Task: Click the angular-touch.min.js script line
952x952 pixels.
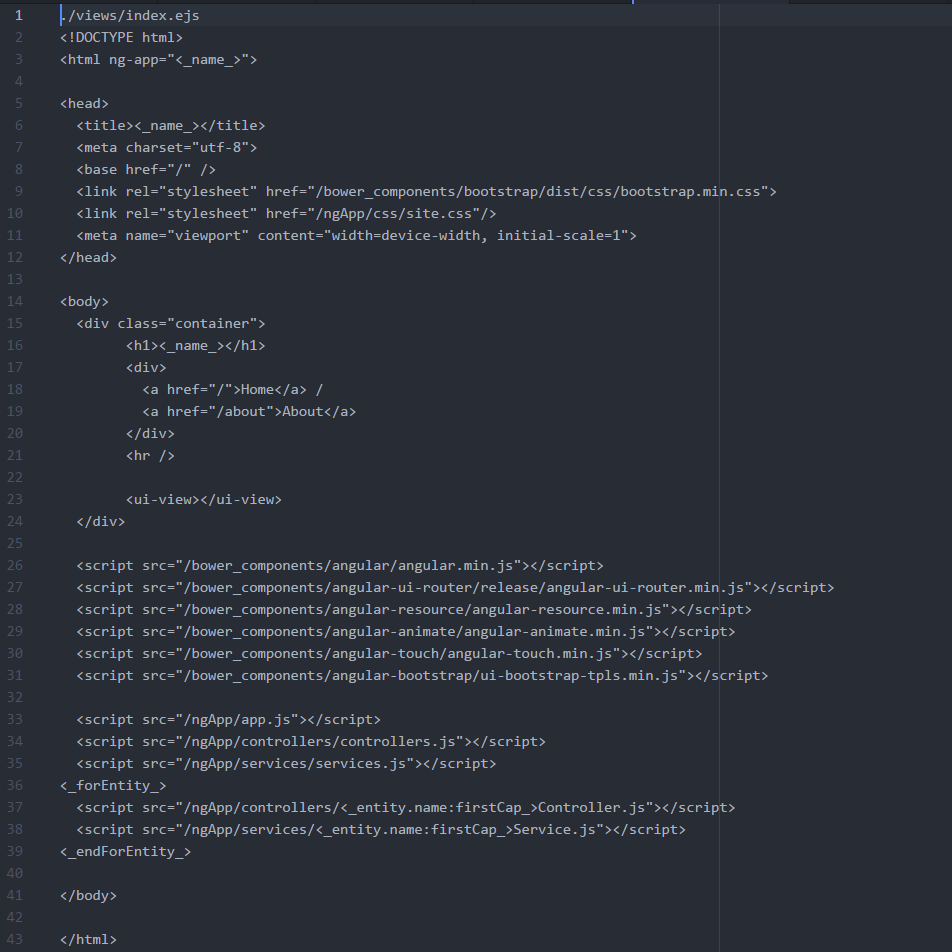Action: 389,654
